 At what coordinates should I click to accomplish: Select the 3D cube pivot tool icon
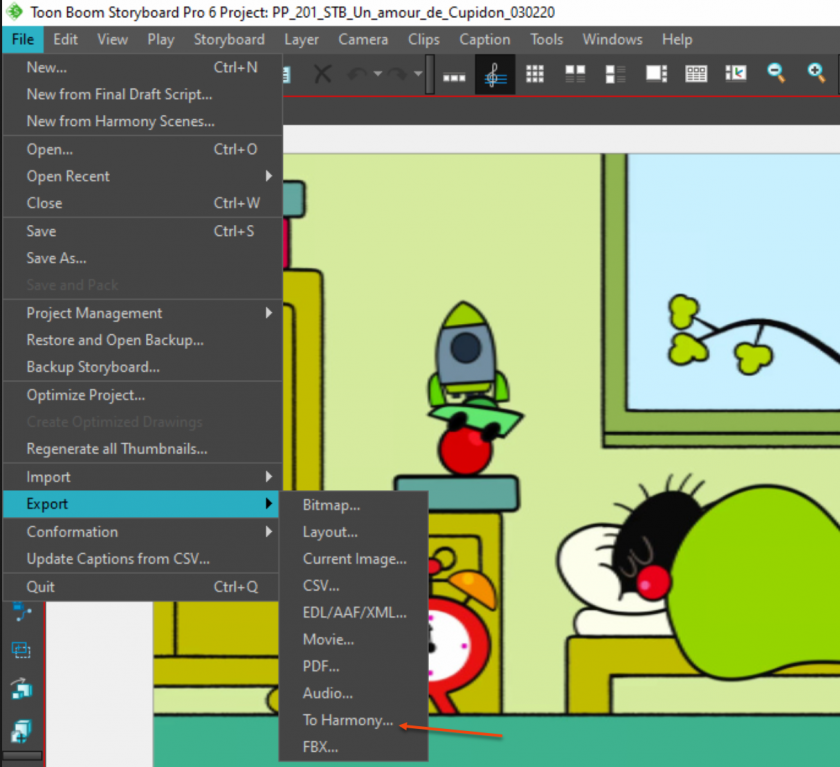coord(21,731)
